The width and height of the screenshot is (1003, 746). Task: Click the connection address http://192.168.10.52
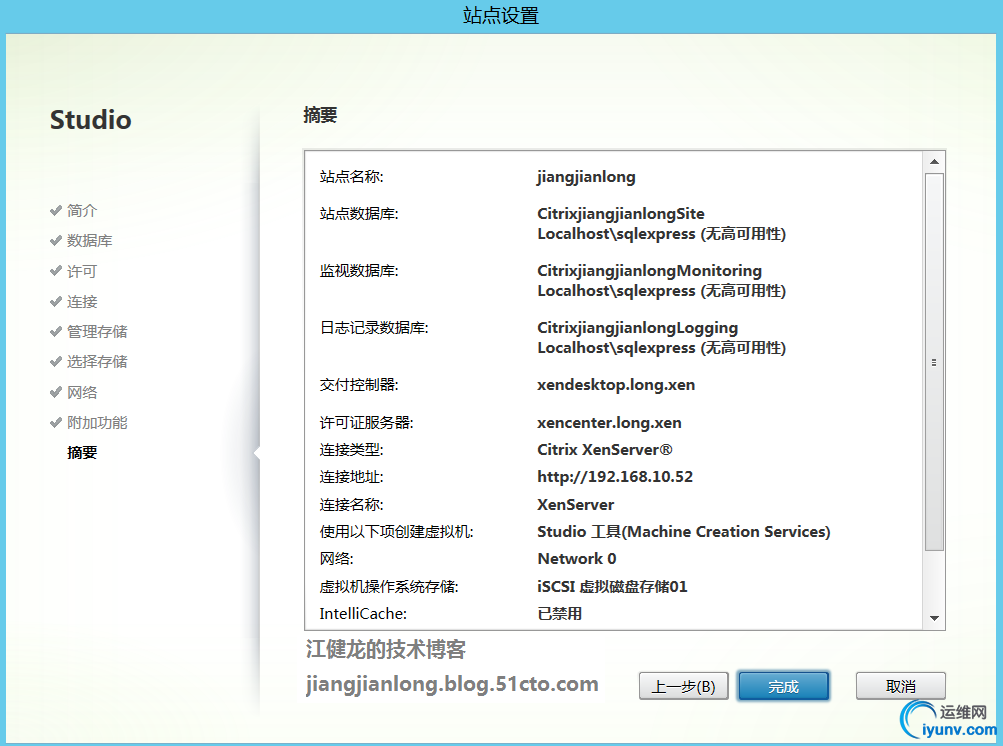[x=615, y=477]
